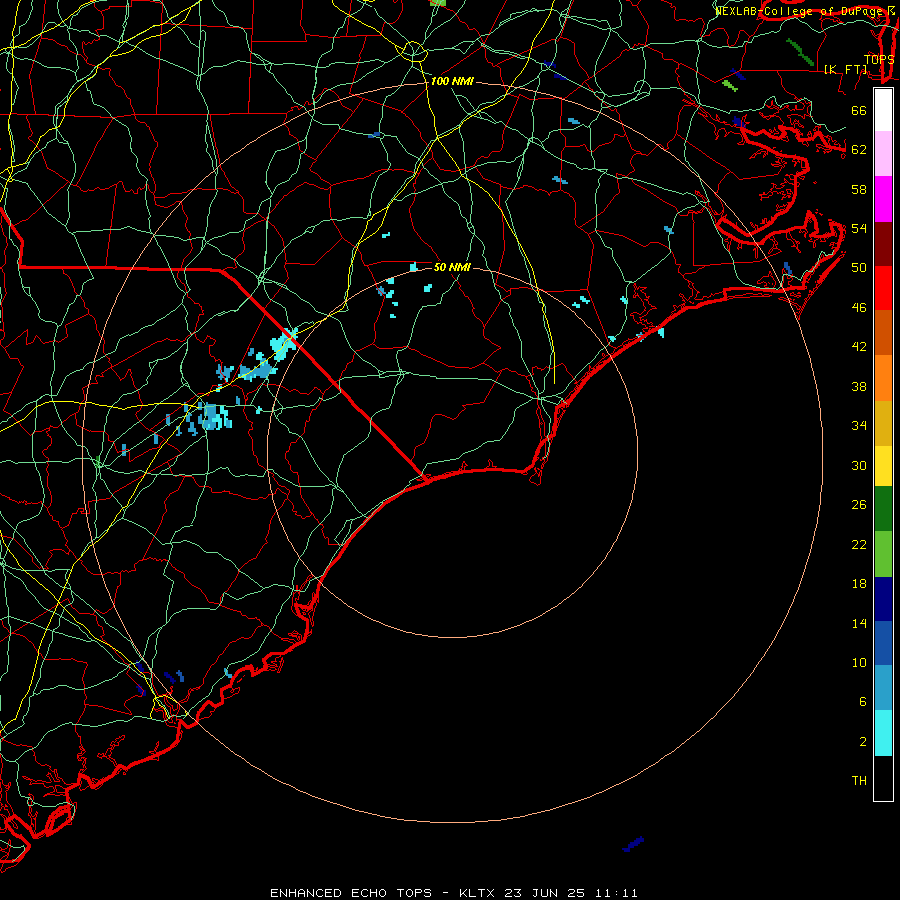This screenshot has height=900, width=900.
Task: Click the legend value 62
Action: [x=859, y=150]
